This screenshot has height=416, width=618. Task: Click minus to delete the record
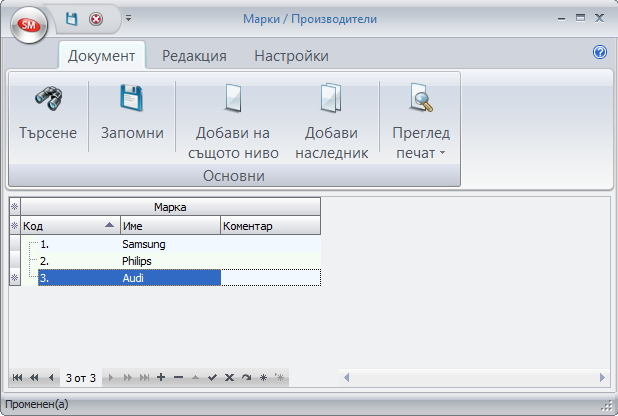tap(178, 377)
